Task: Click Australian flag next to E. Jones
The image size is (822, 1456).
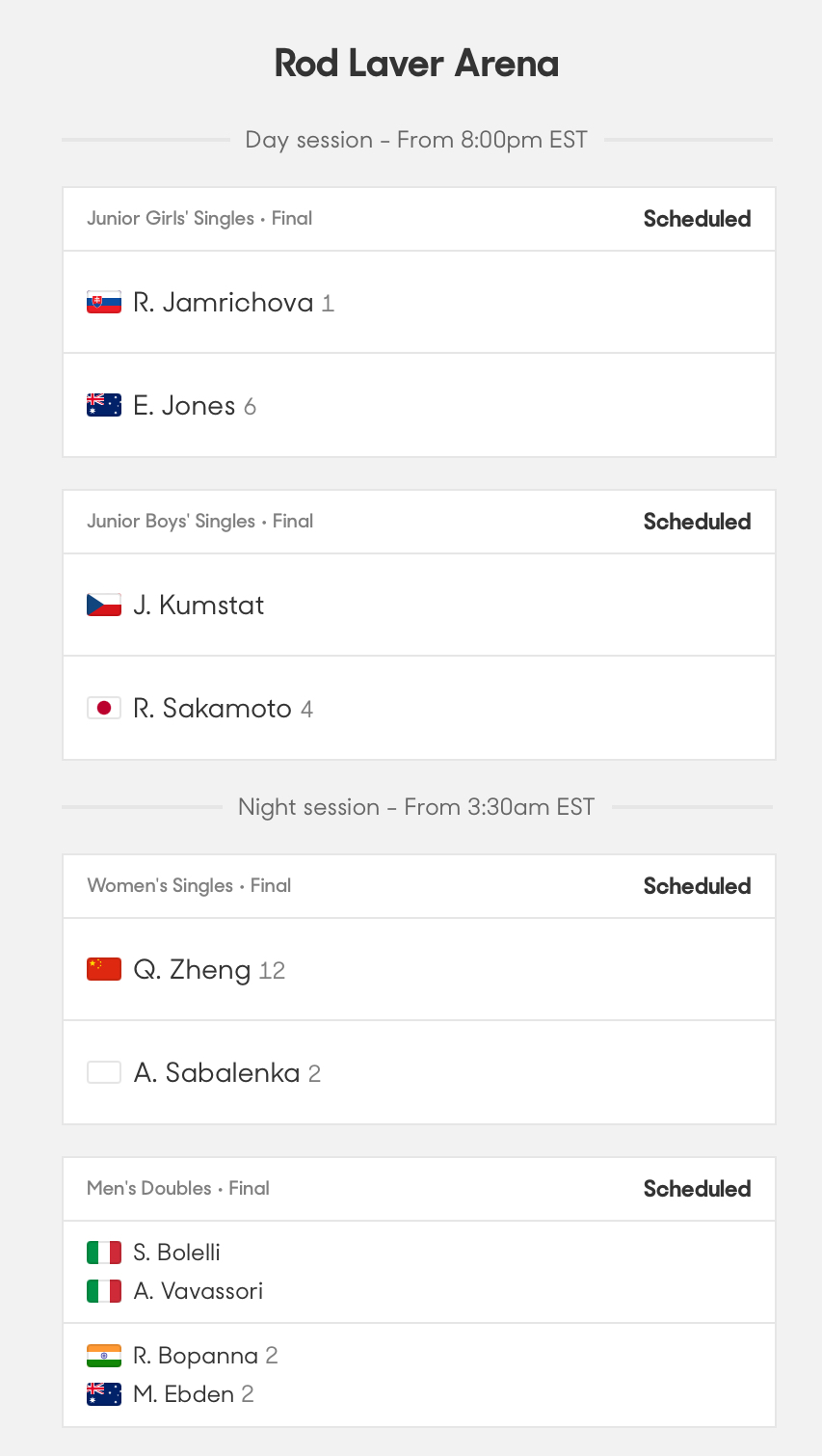Action: 104,405
